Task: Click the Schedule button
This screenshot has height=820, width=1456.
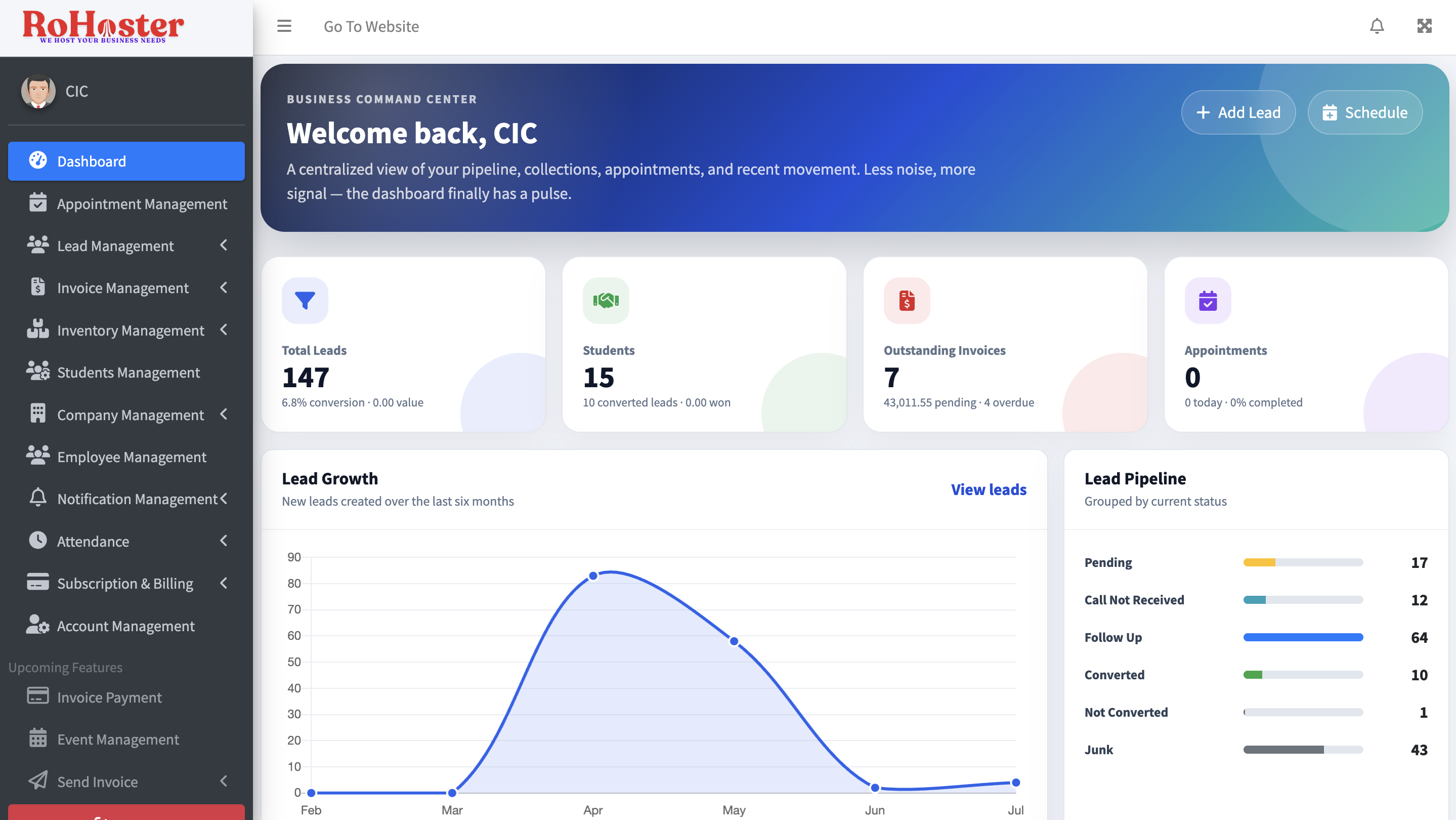Action: click(x=1365, y=112)
